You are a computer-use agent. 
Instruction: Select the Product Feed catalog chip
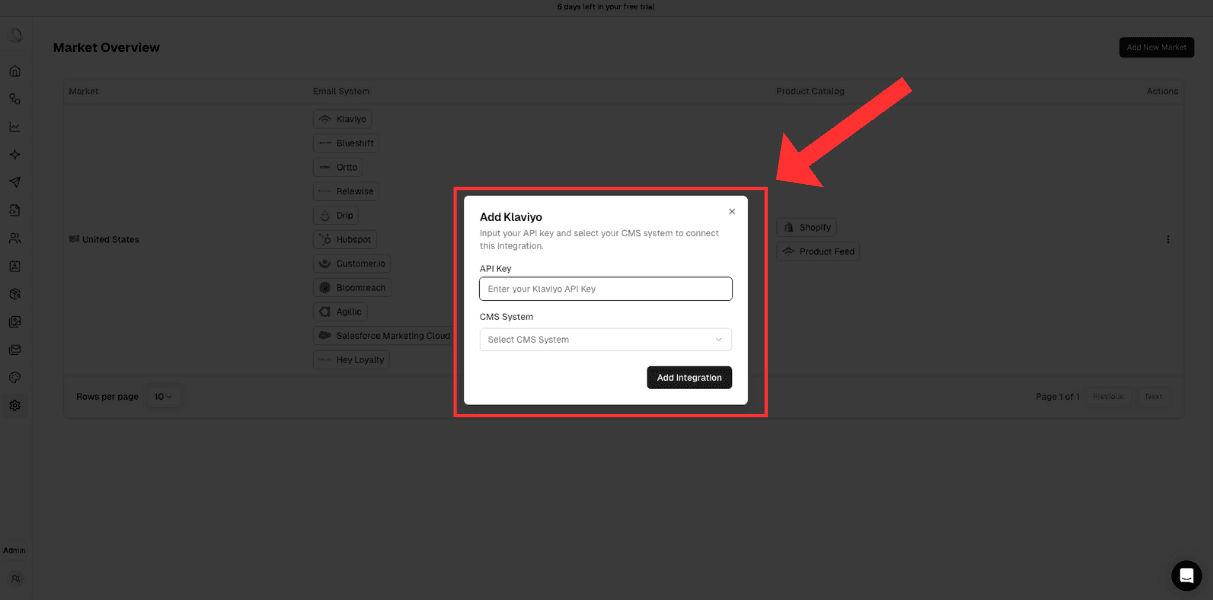pyautogui.click(x=818, y=251)
